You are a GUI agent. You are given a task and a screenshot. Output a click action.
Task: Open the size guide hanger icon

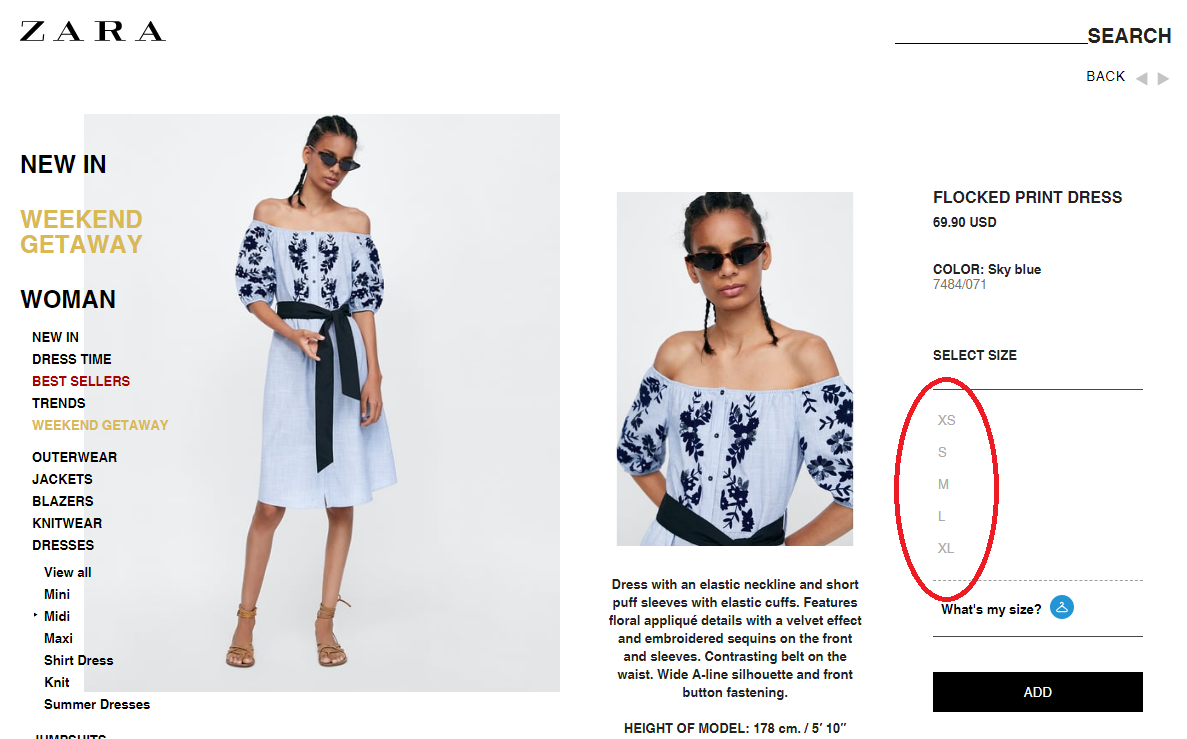click(x=1061, y=607)
